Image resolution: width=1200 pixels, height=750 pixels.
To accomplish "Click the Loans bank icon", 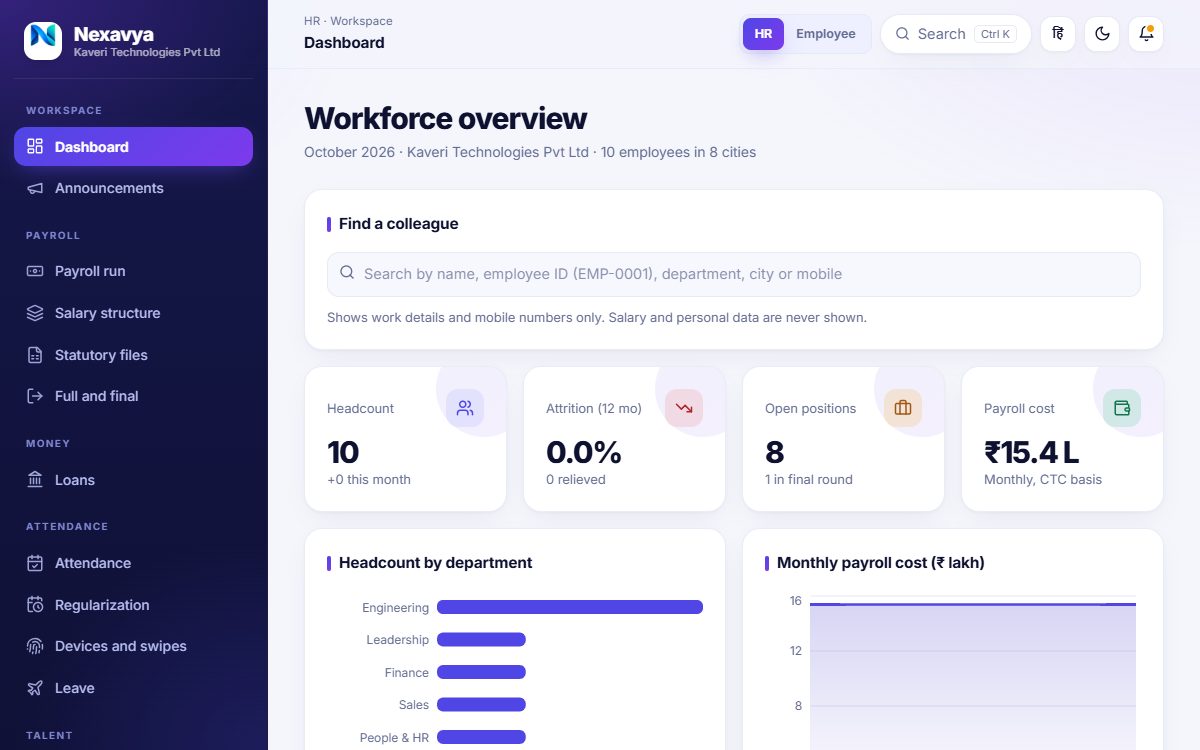I will [x=35, y=480].
